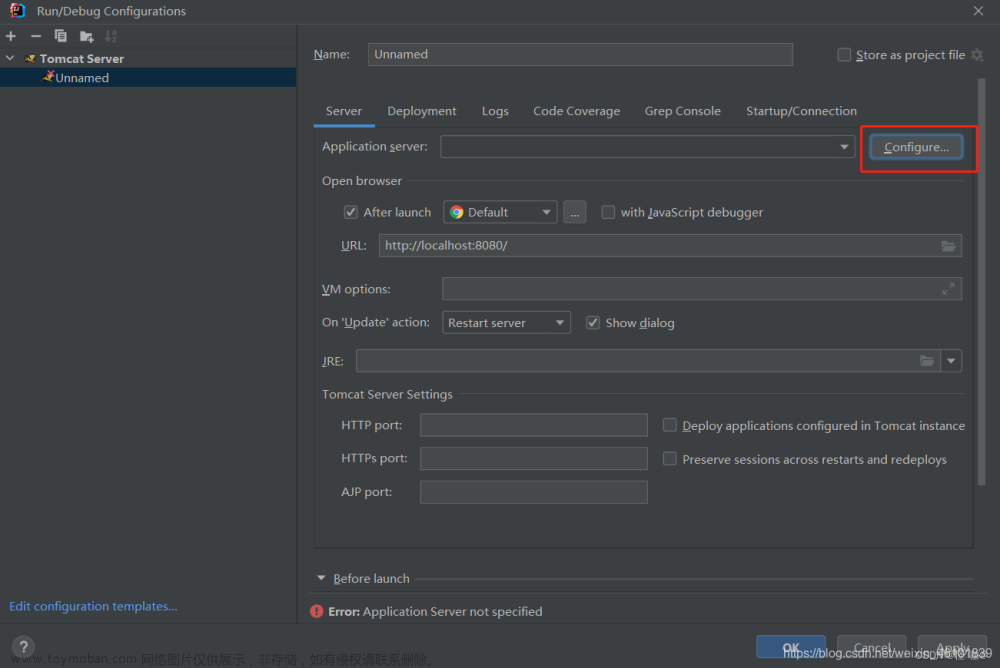Collapse the Before launch section
1000x668 pixels.
click(x=321, y=578)
